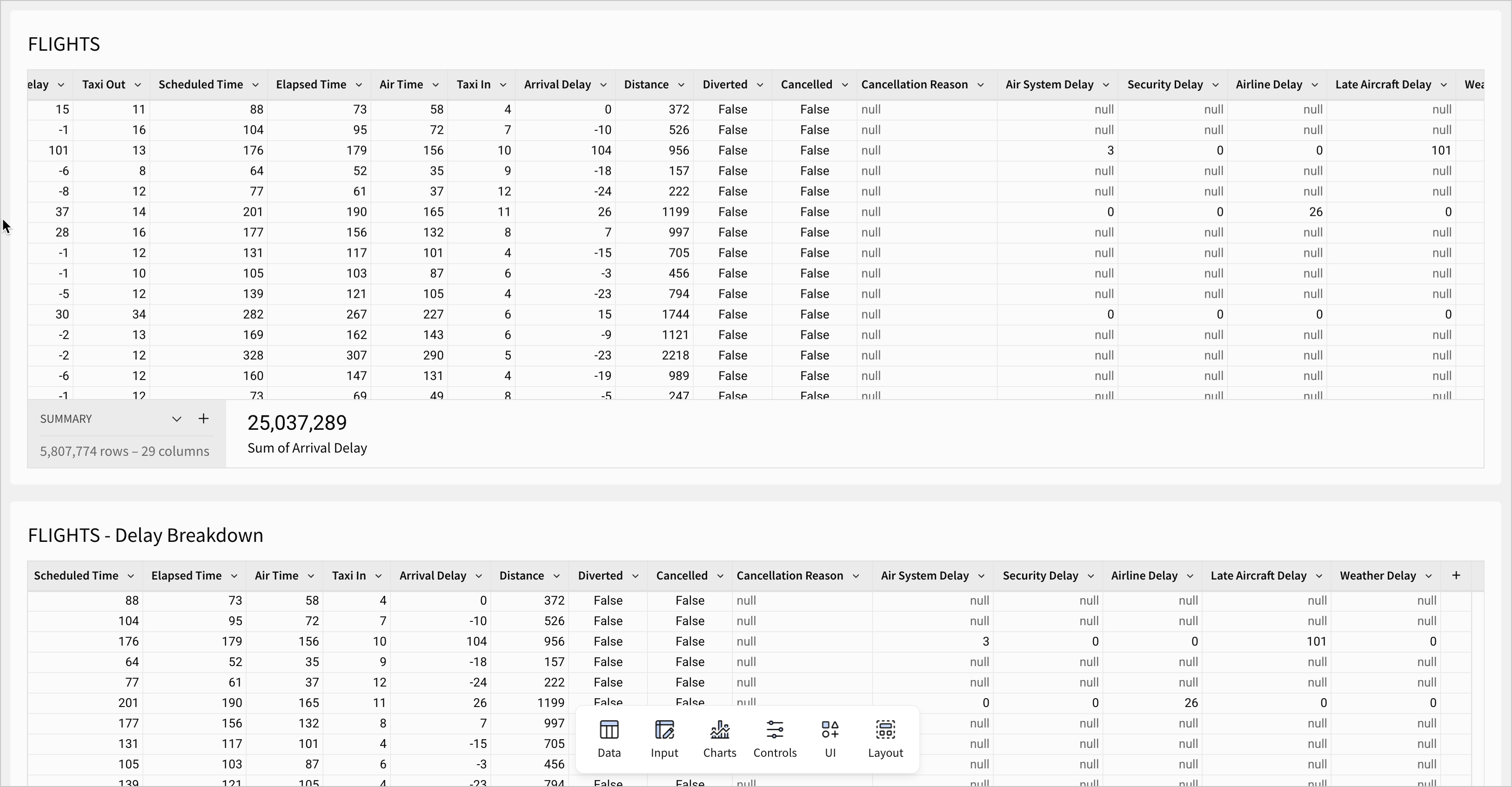The height and width of the screenshot is (787, 1512).
Task: Open Late Aircraft Delay dropdown in Delay Breakdown
Action: (x=1318, y=576)
